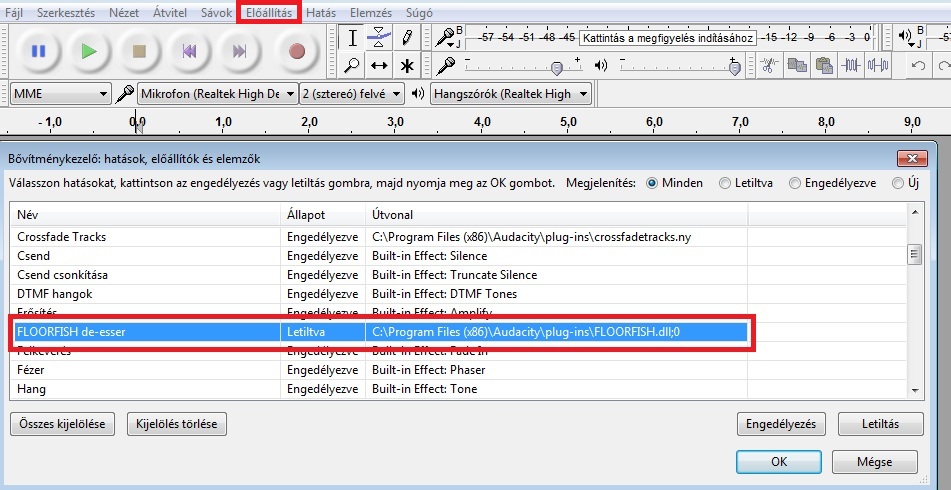This screenshot has width=951, height=490.
Task: Click the recording meter microphone icon
Action: click(446, 38)
